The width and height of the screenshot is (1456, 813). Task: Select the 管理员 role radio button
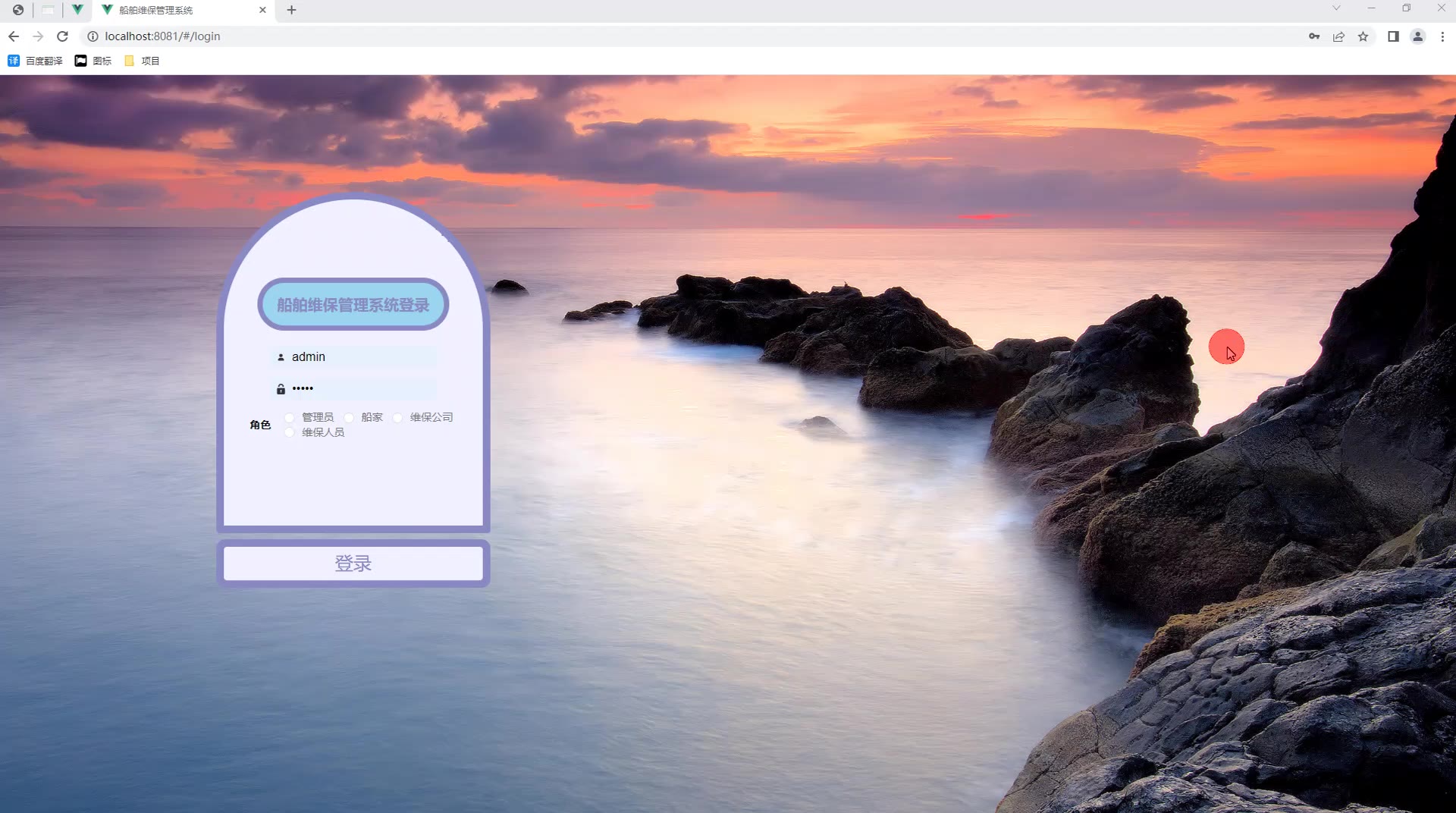(289, 418)
